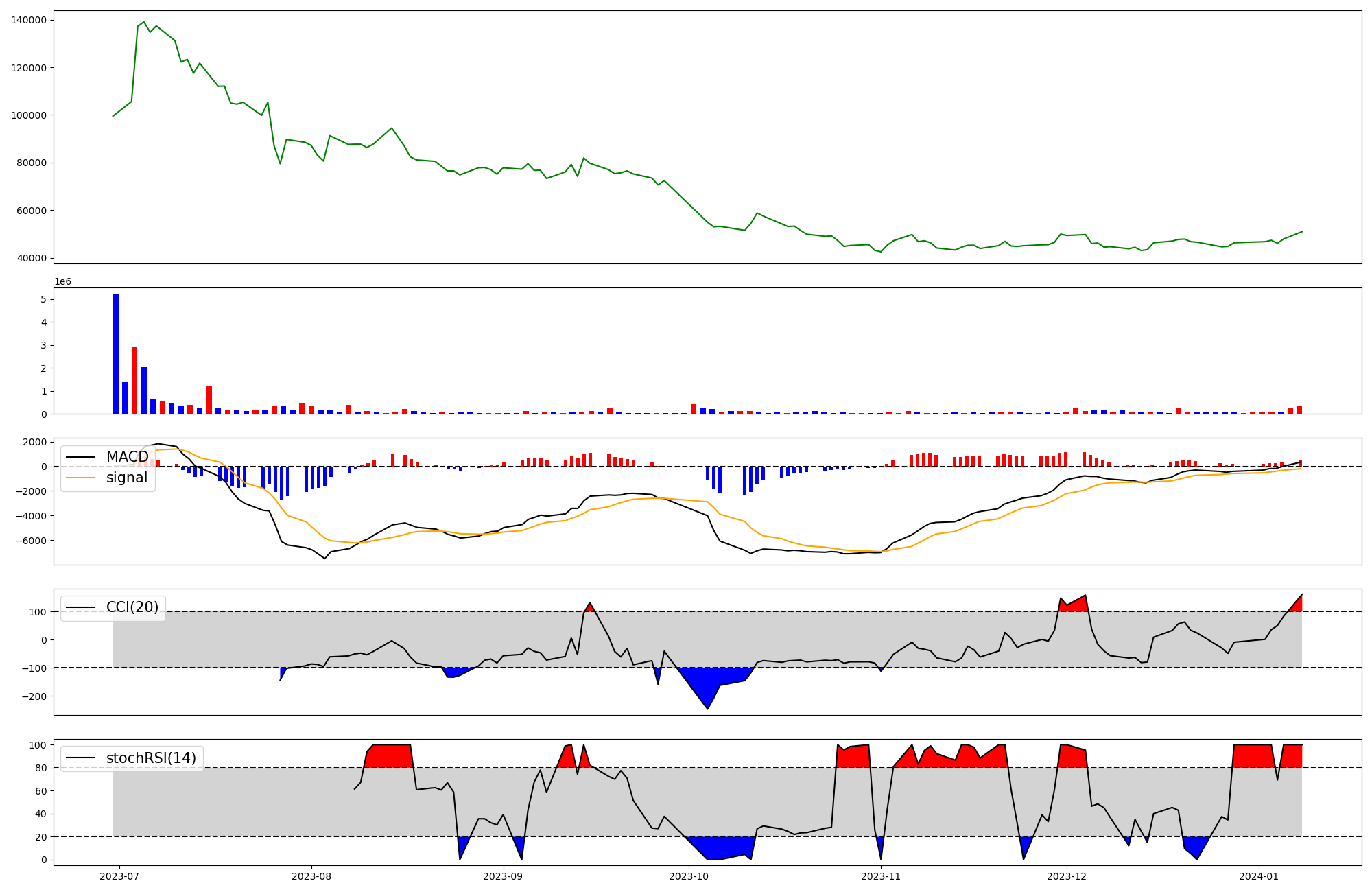Click the 80 stochRSI axis label
This screenshot has height=892, width=1372.
[x=43, y=768]
